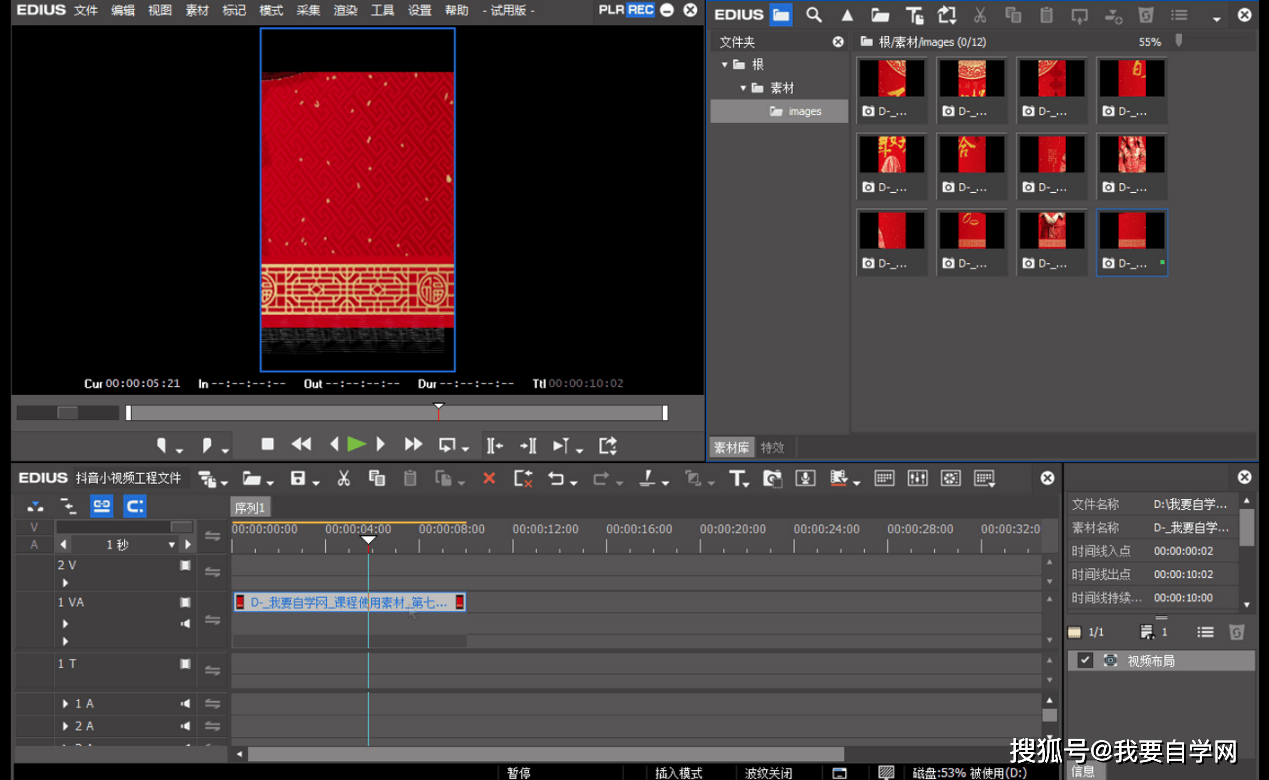Select the 序列1 sequence tab
The height and width of the screenshot is (780, 1269).
(249, 508)
